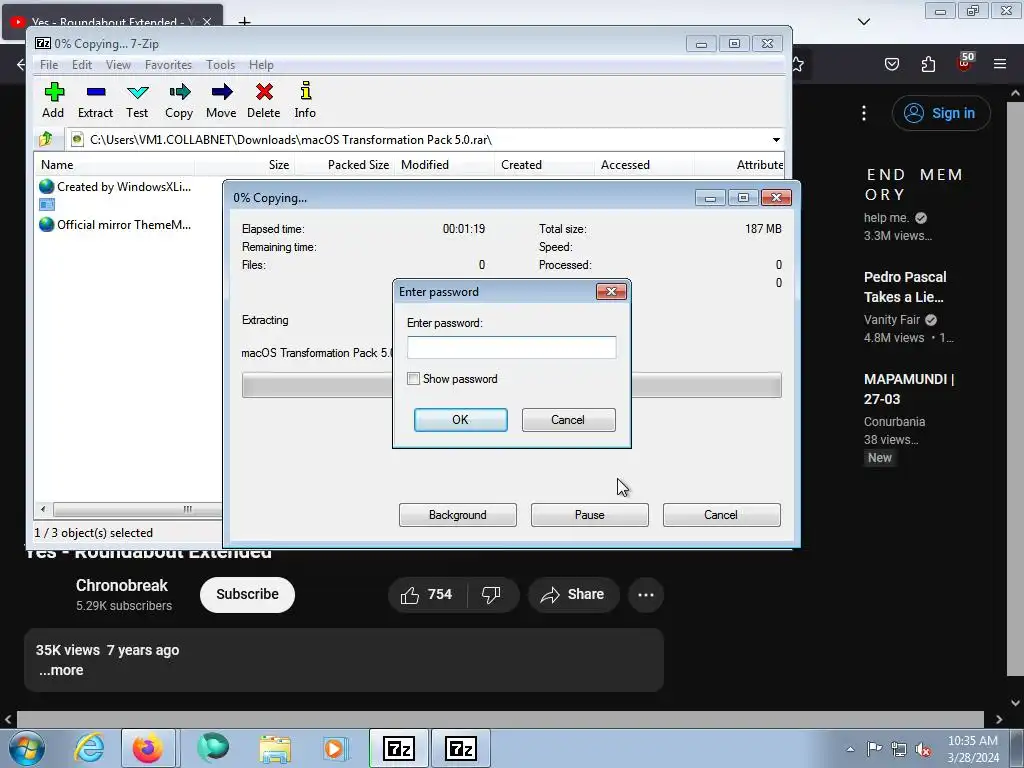Cancel the copying operation
Image resolution: width=1024 pixels, height=768 pixels.
tap(722, 515)
